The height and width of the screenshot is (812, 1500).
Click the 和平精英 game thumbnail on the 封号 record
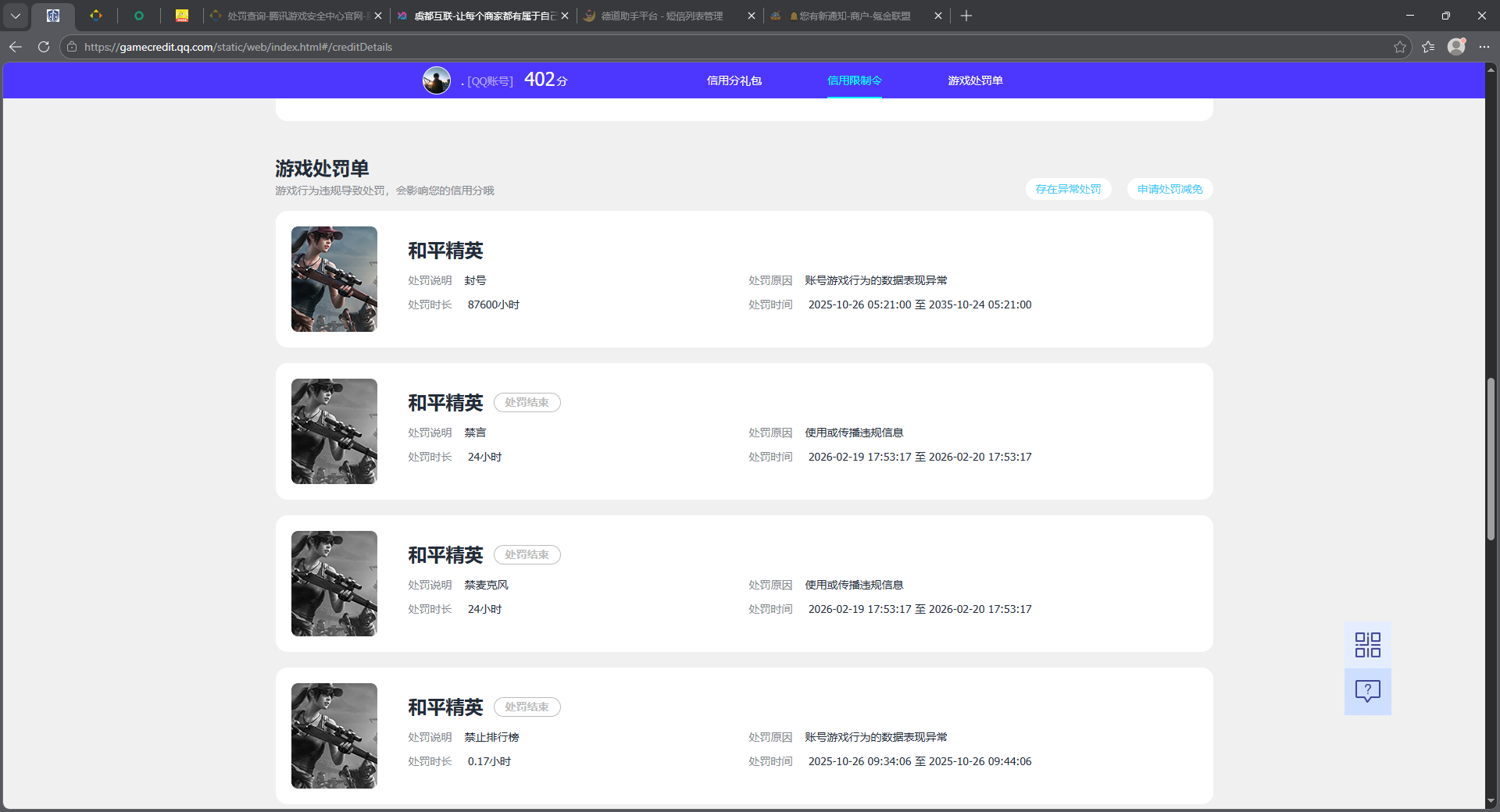pos(334,279)
